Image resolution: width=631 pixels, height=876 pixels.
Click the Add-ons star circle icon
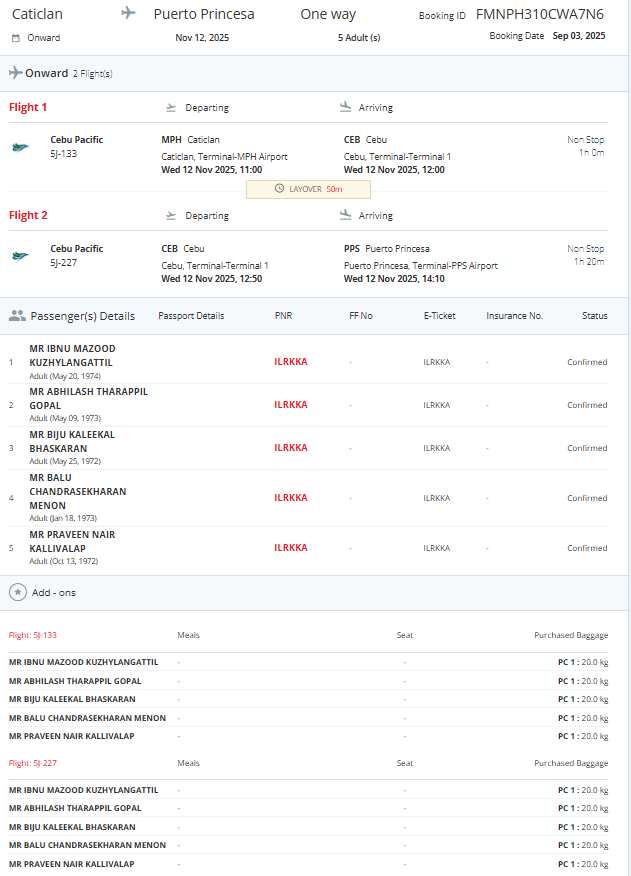click(x=18, y=592)
